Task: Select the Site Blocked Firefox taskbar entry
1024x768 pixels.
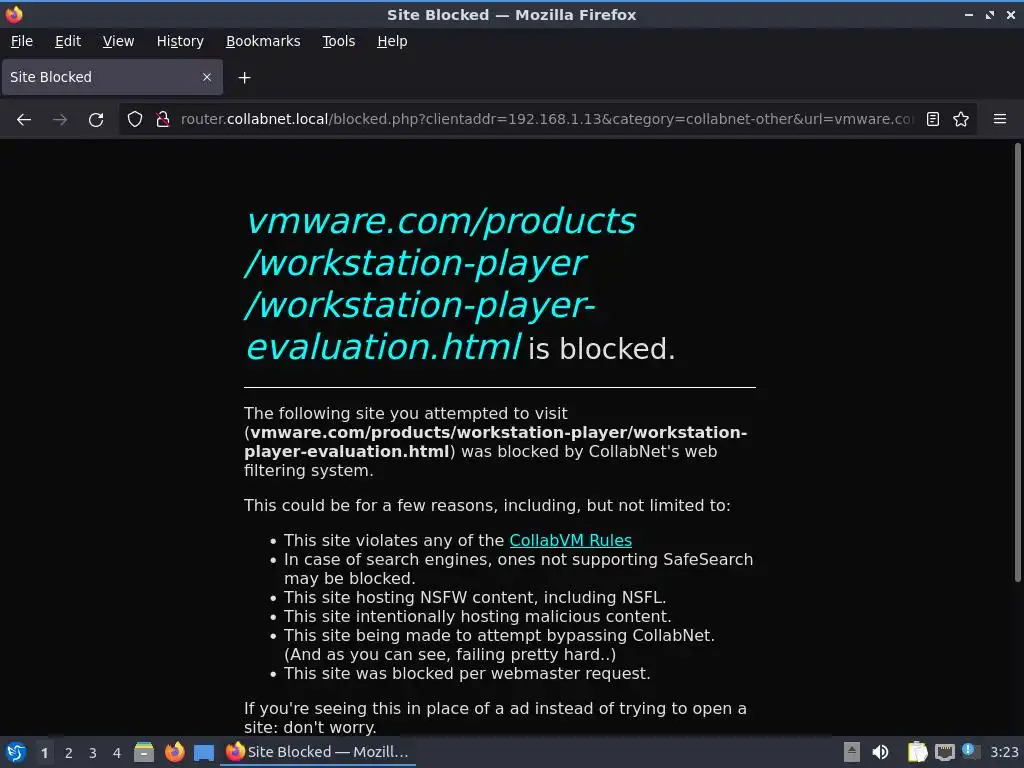Action: 318,752
